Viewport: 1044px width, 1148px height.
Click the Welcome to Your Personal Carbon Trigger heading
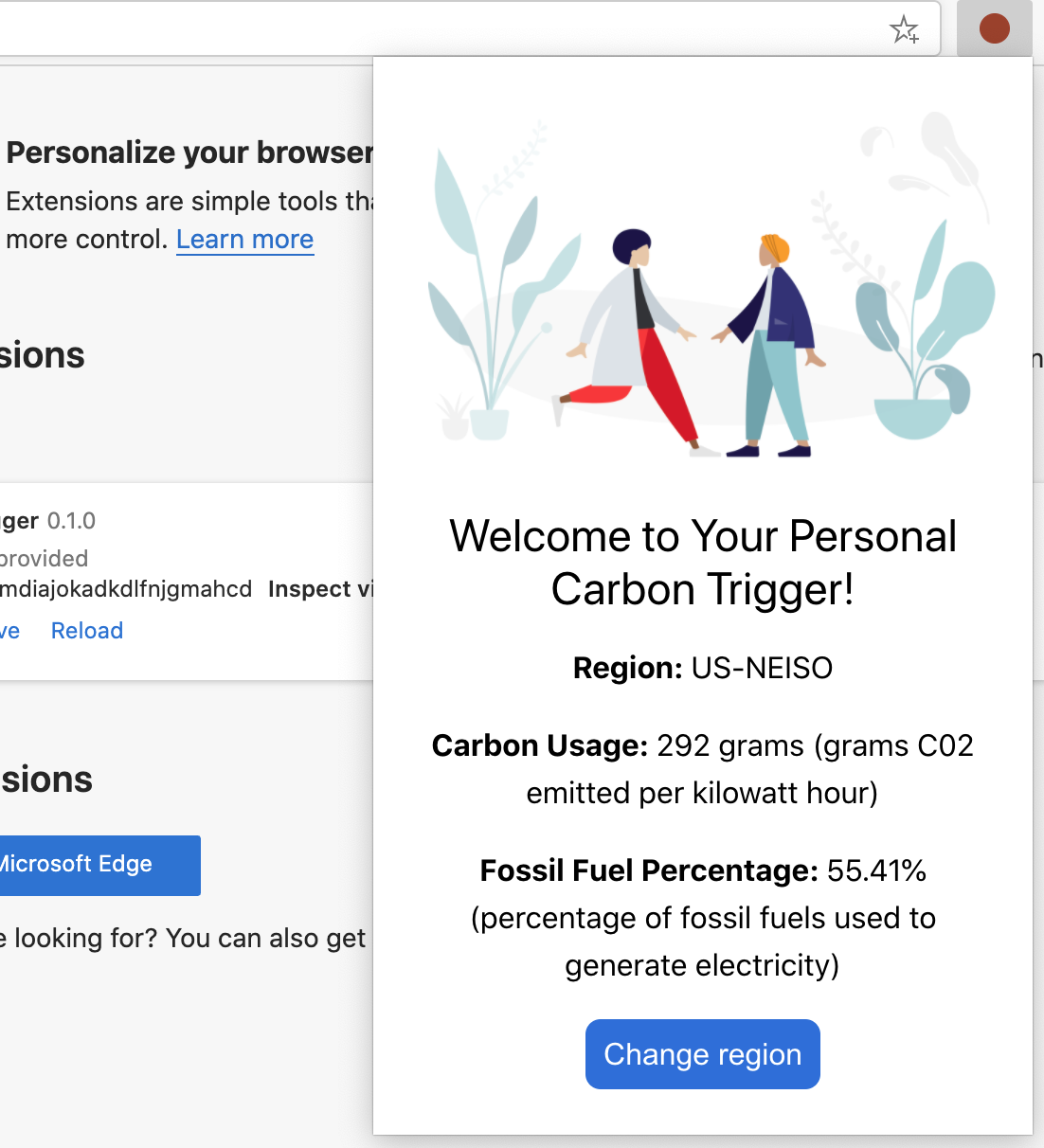click(703, 562)
